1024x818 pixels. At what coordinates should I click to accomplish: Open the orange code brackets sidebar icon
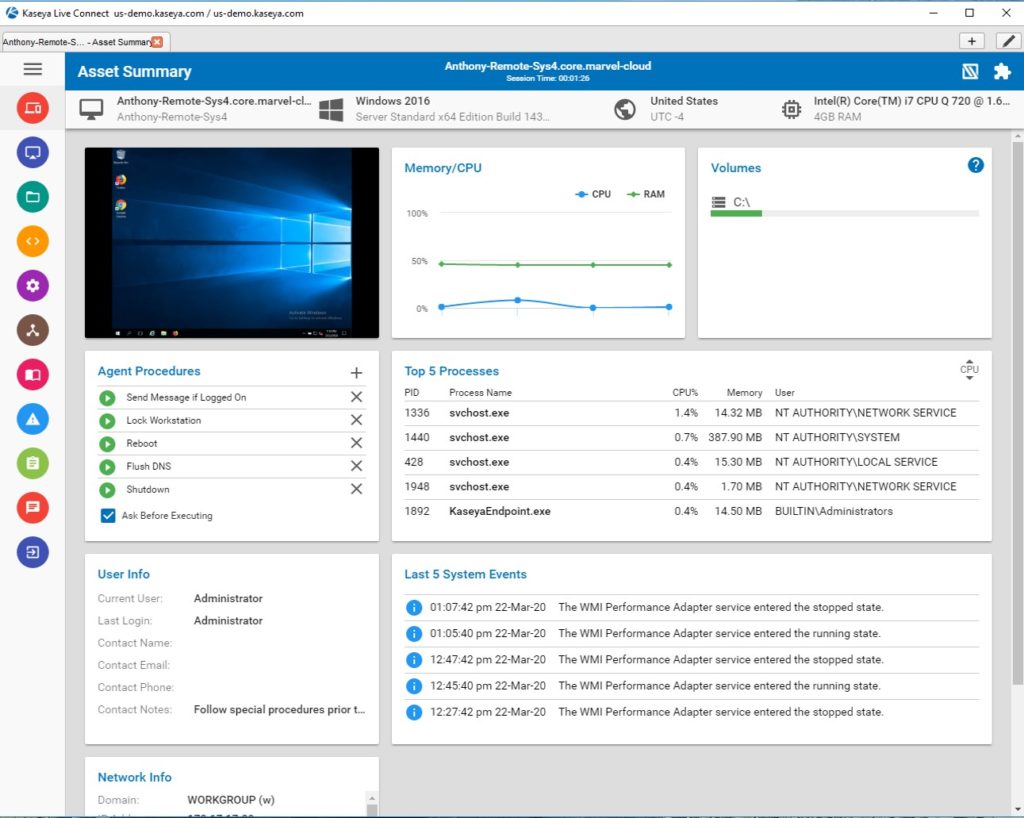point(33,242)
